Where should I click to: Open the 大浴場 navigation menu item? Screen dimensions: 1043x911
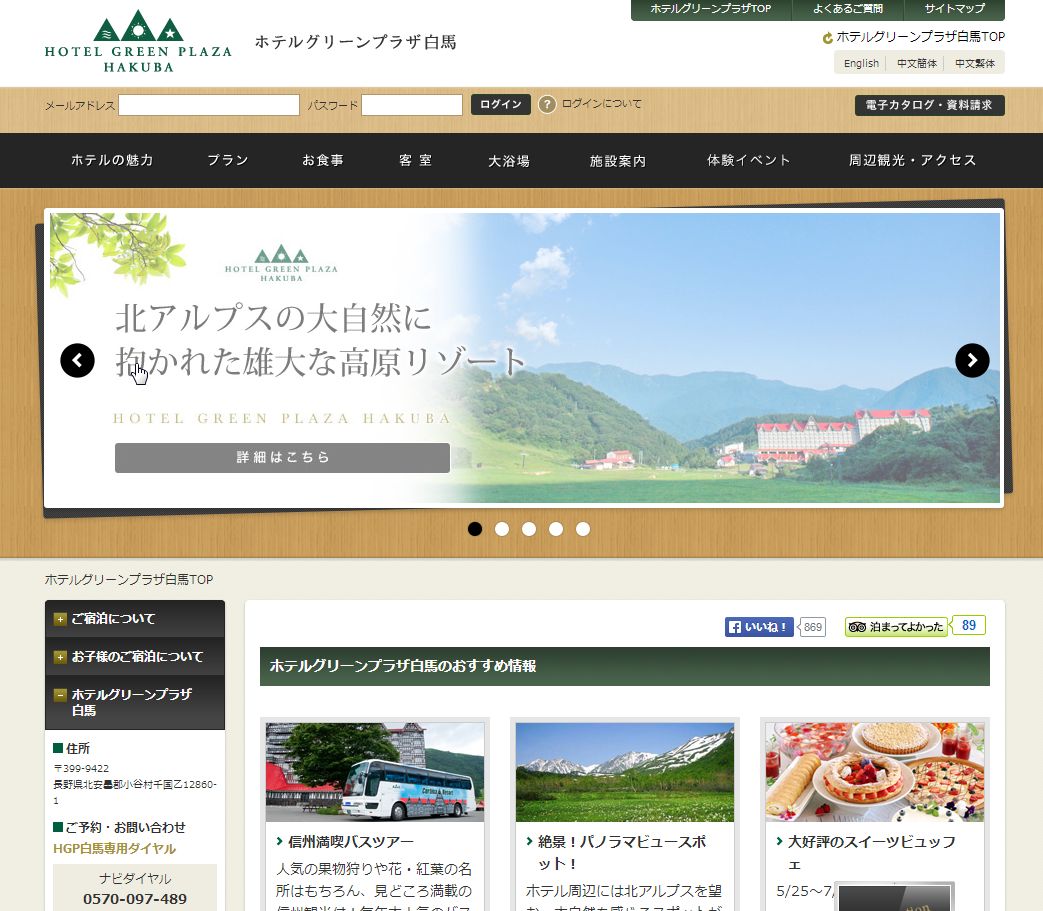click(509, 160)
